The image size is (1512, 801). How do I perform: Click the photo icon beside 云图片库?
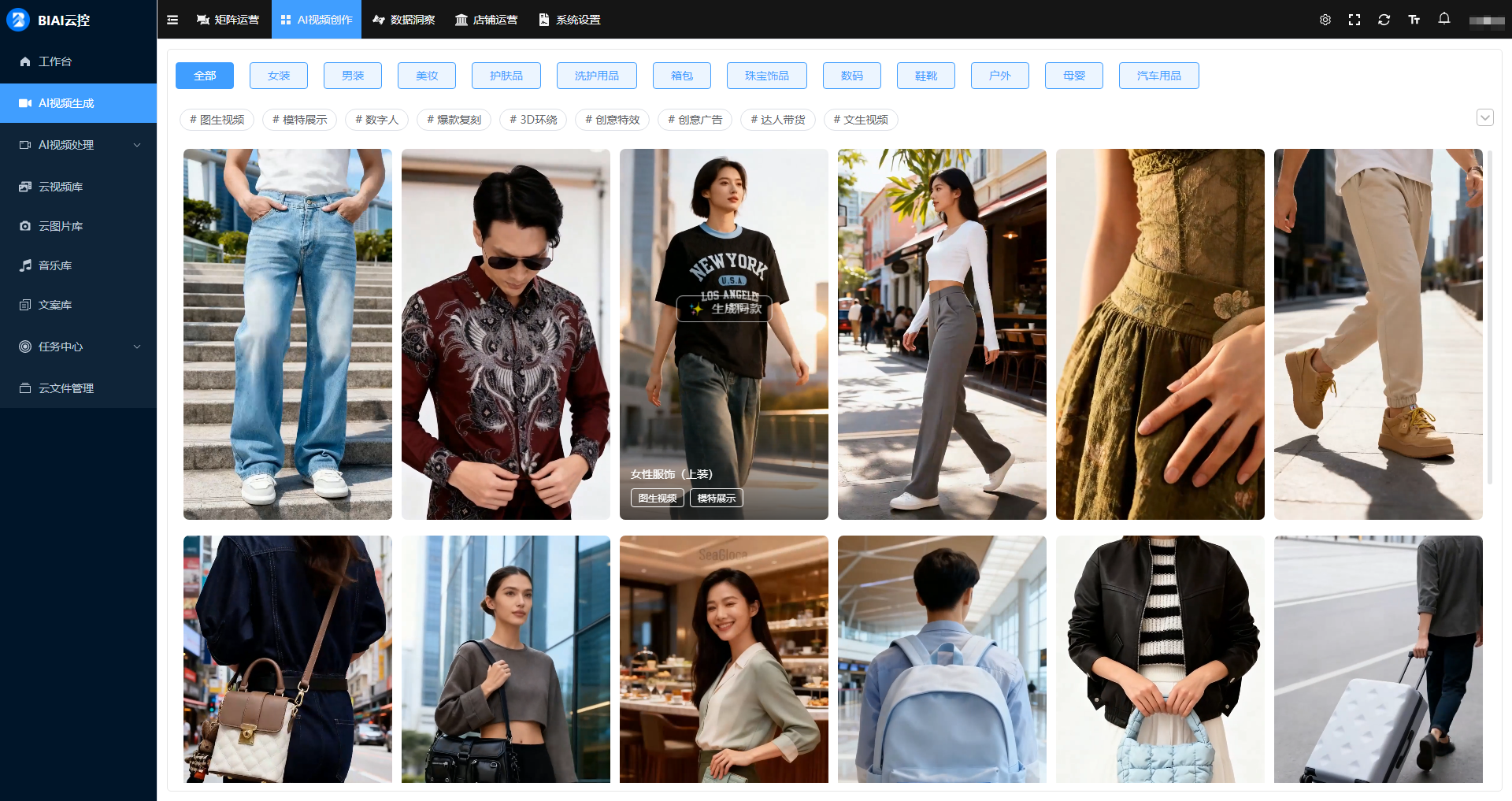(25, 226)
